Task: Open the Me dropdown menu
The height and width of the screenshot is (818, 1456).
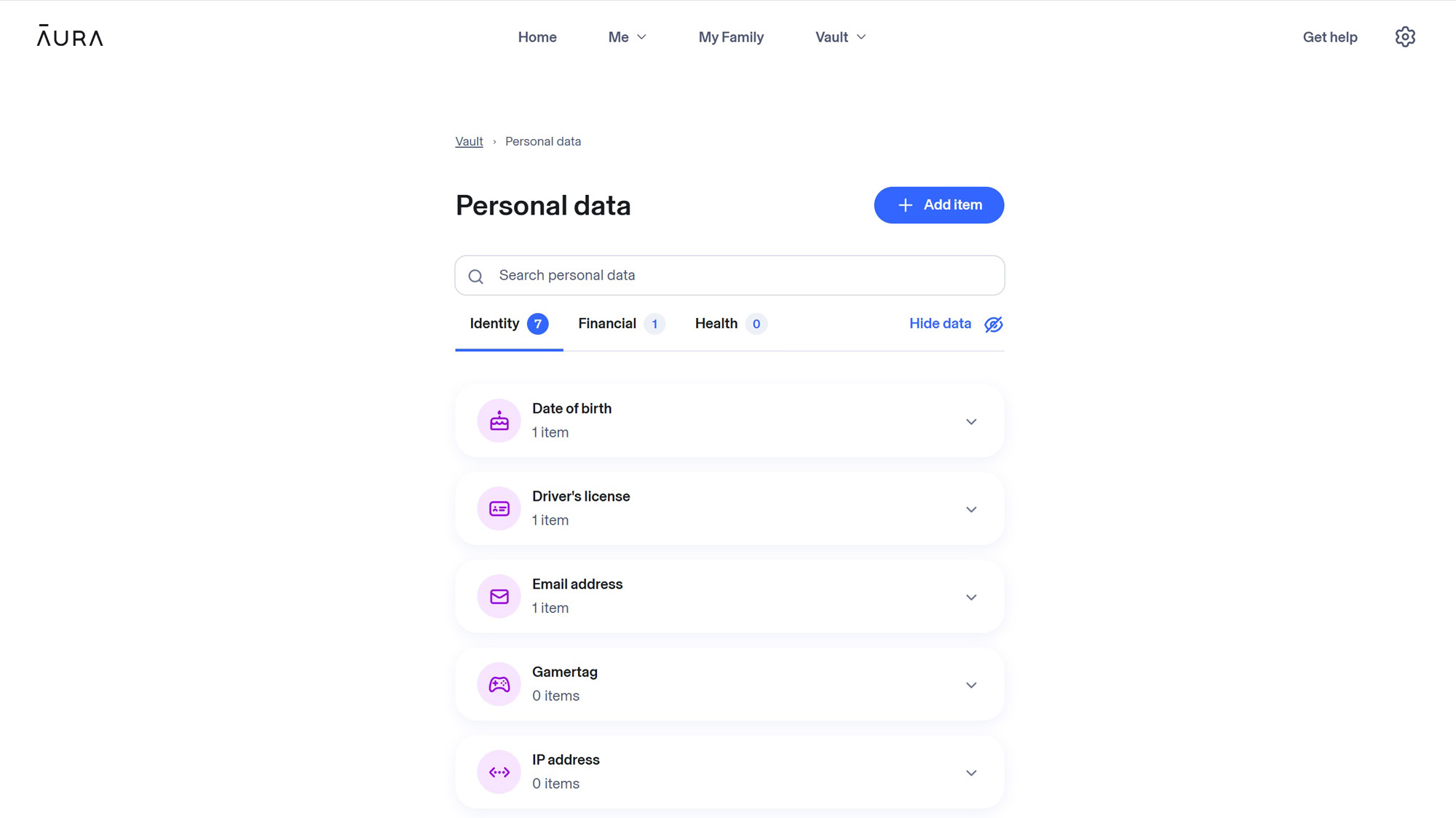Action: click(627, 37)
